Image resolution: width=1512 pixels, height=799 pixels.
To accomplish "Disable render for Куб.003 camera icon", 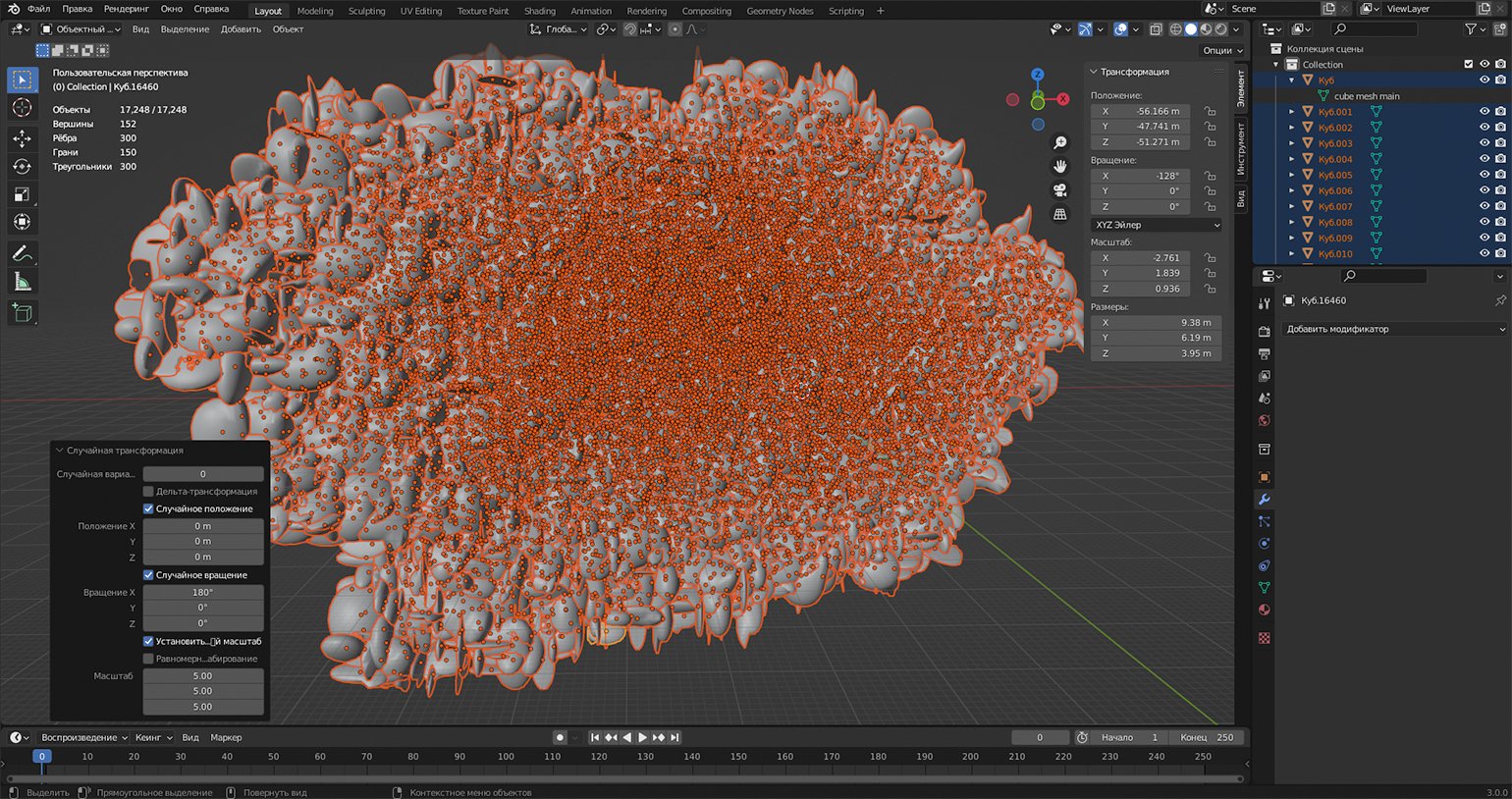I will pos(1500,143).
